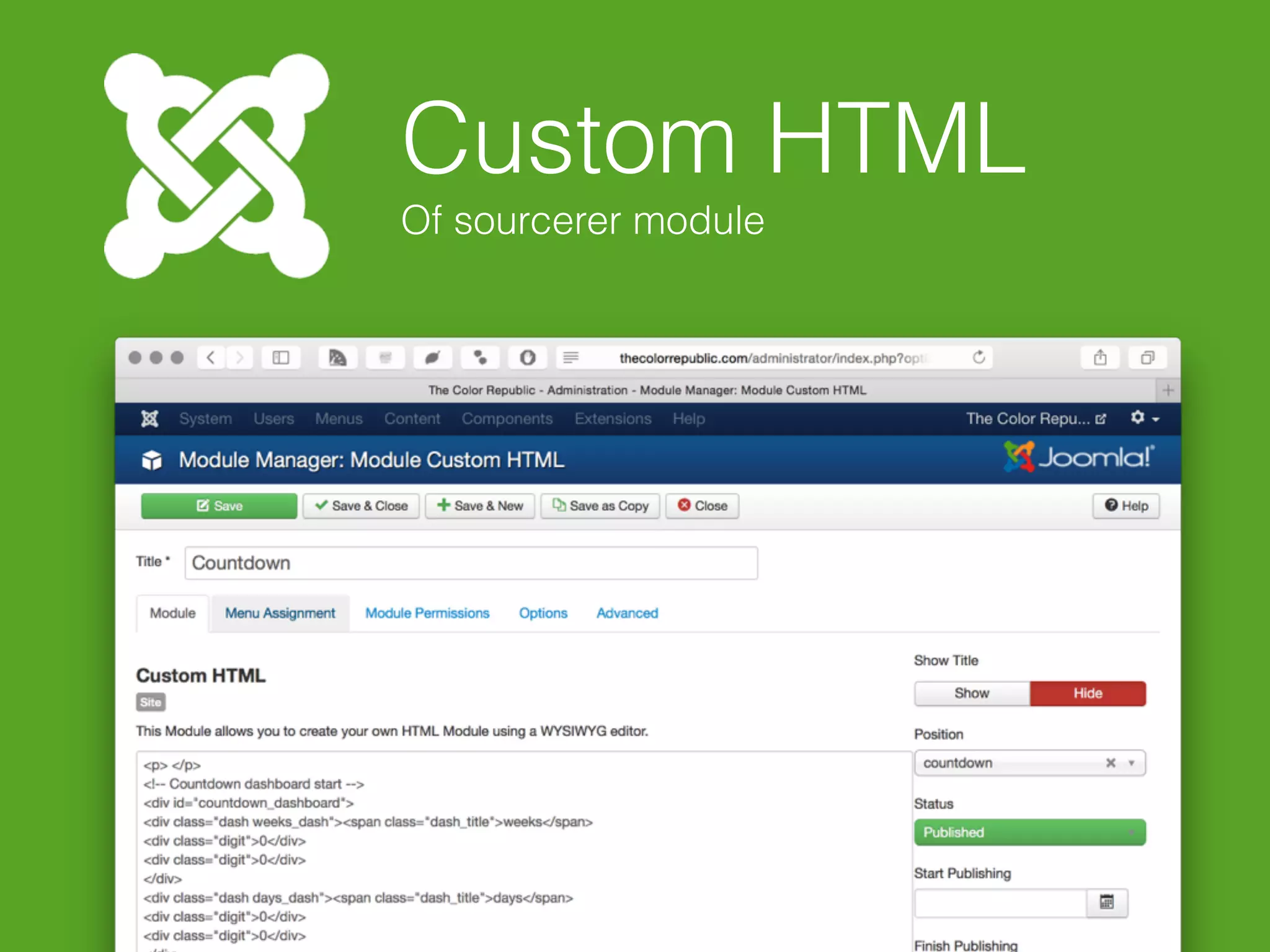1270x952 pixels.
Task: Go forward with the browser forward arrow
Action: point(239,358)
